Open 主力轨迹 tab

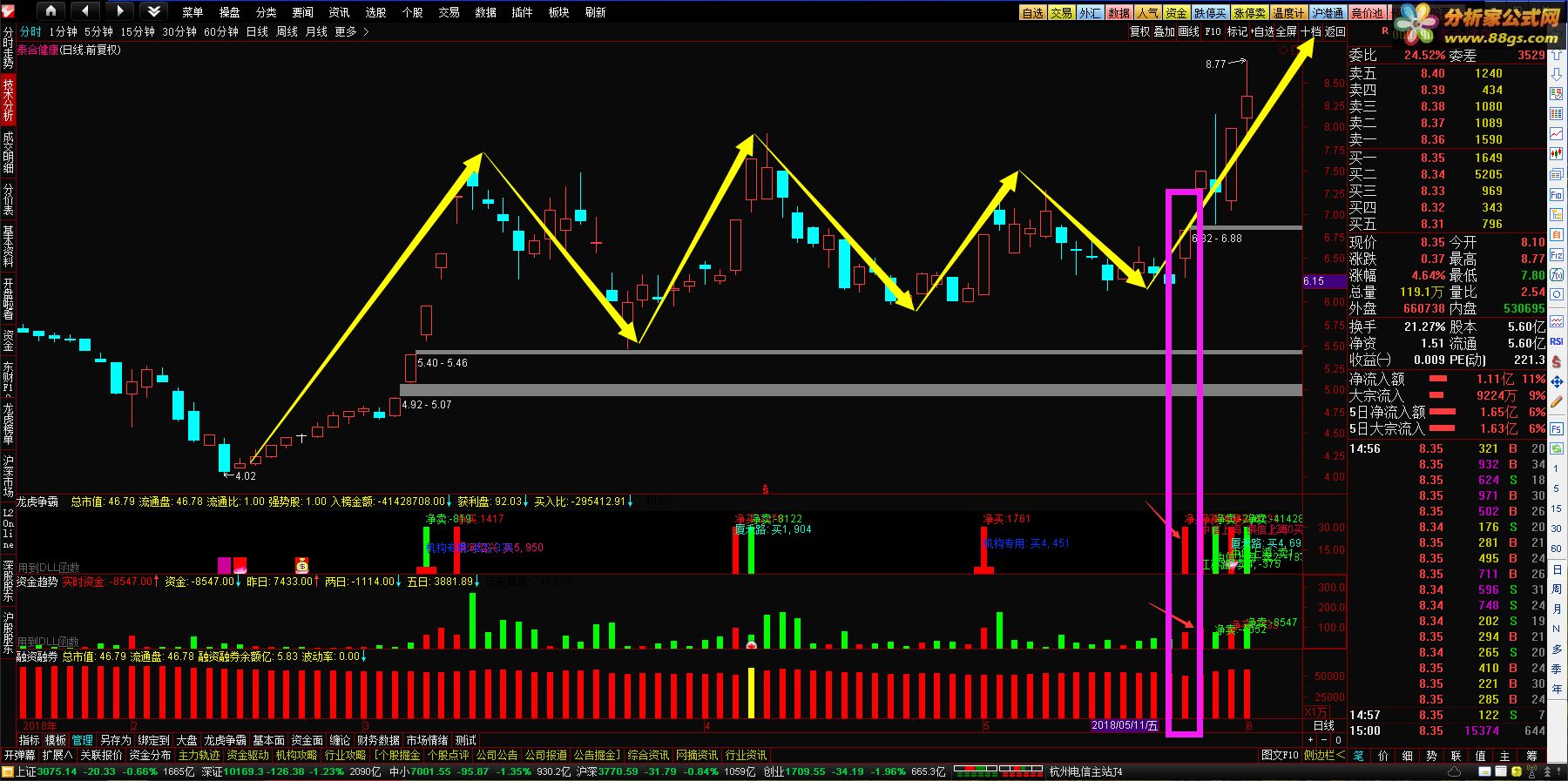(199, 755)
